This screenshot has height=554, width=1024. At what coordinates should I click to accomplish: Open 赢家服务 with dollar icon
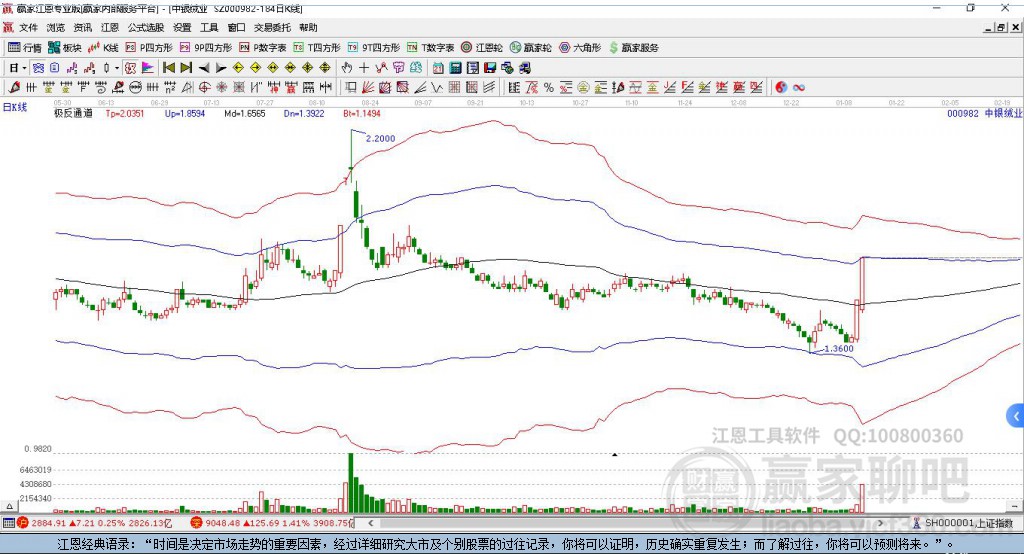[634, 48]
